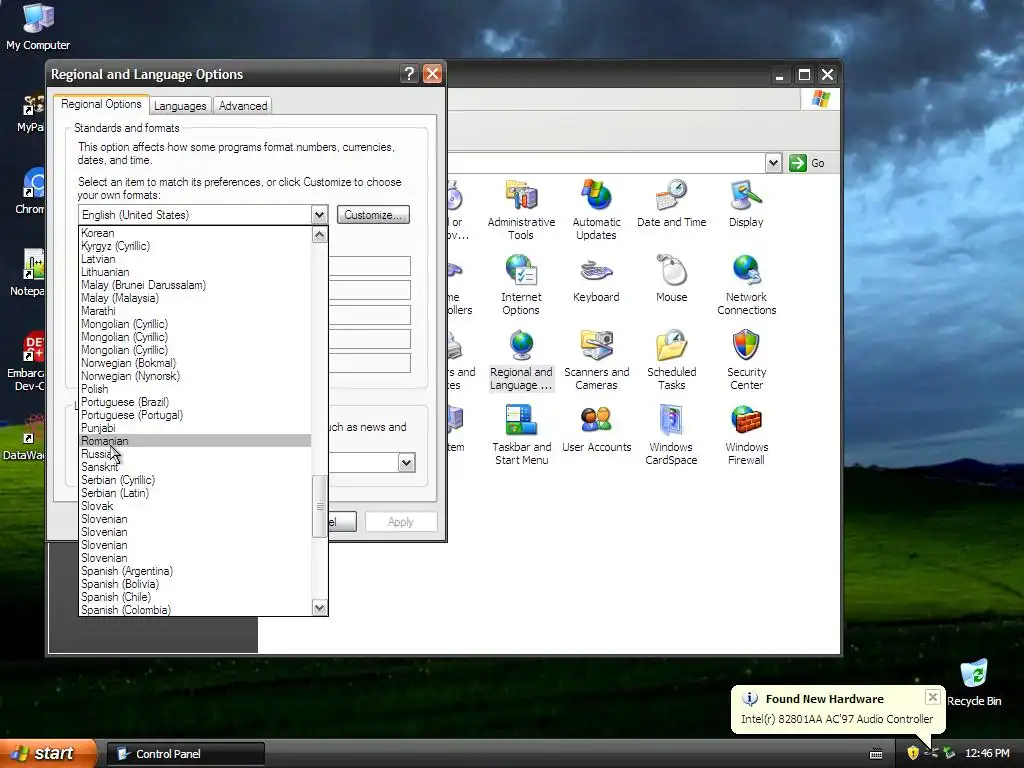This screenshot has height=768, width=1024.
Task: Open Security Center icon
Action: tap(746, 359)
